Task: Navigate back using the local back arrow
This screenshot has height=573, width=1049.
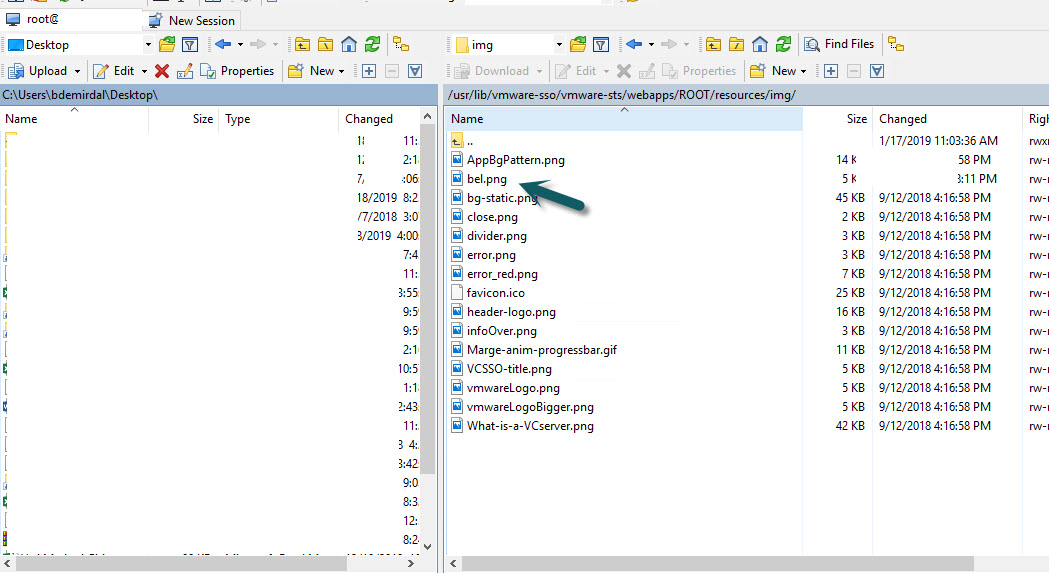Action: point(222,44)
